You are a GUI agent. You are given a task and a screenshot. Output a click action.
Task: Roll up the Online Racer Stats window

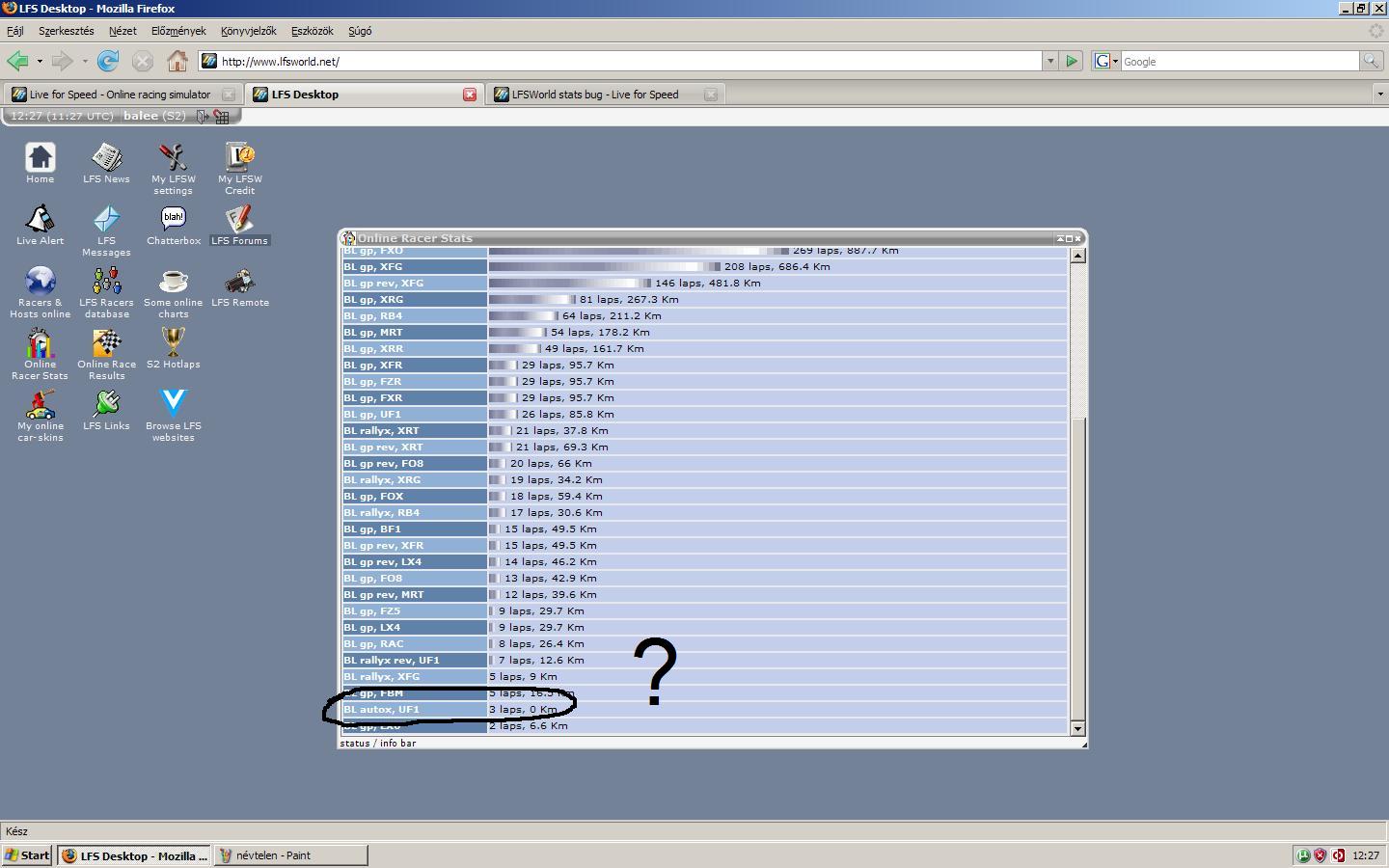[1060, 238]
